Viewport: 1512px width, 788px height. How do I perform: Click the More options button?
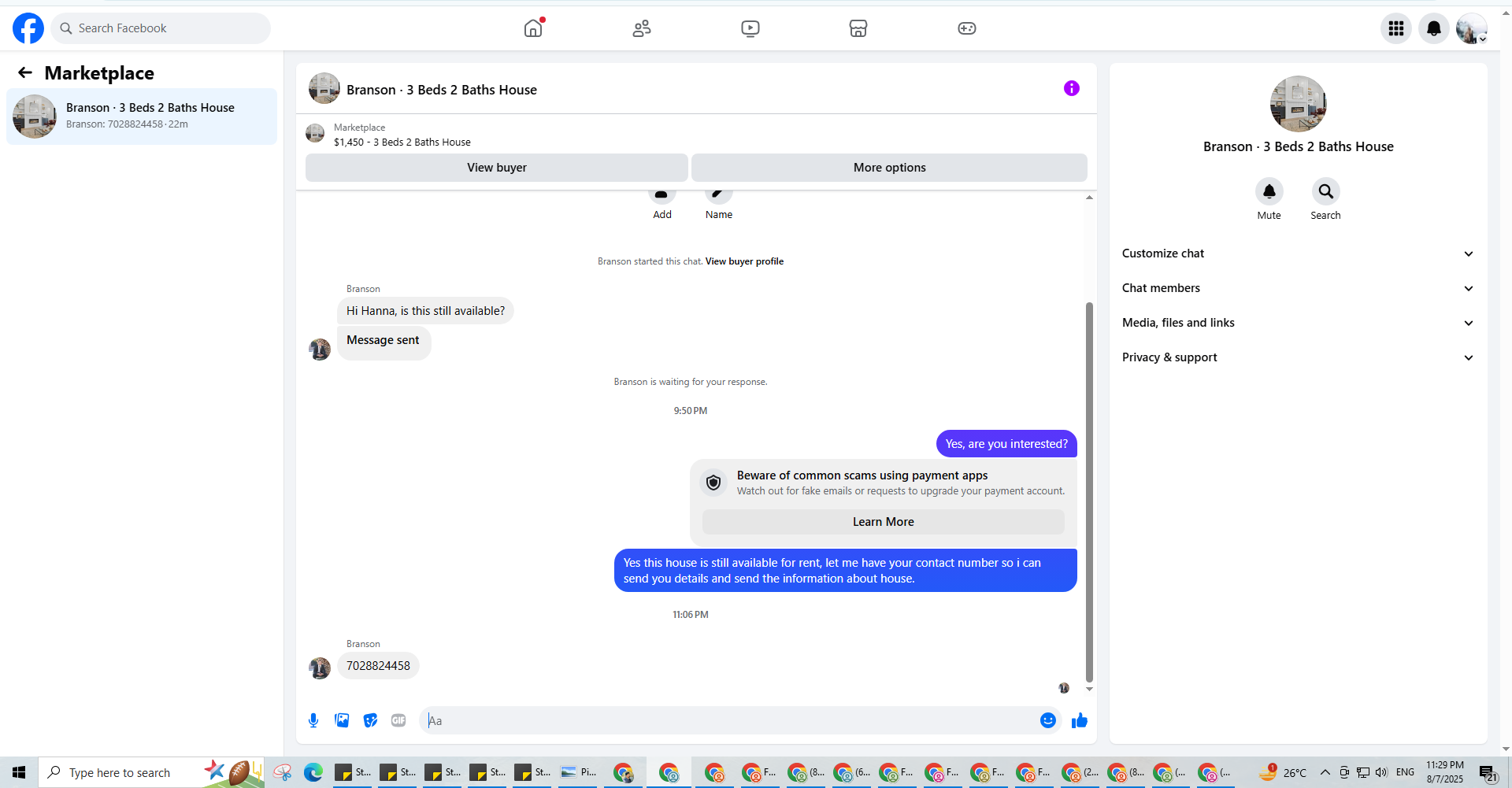890,168
